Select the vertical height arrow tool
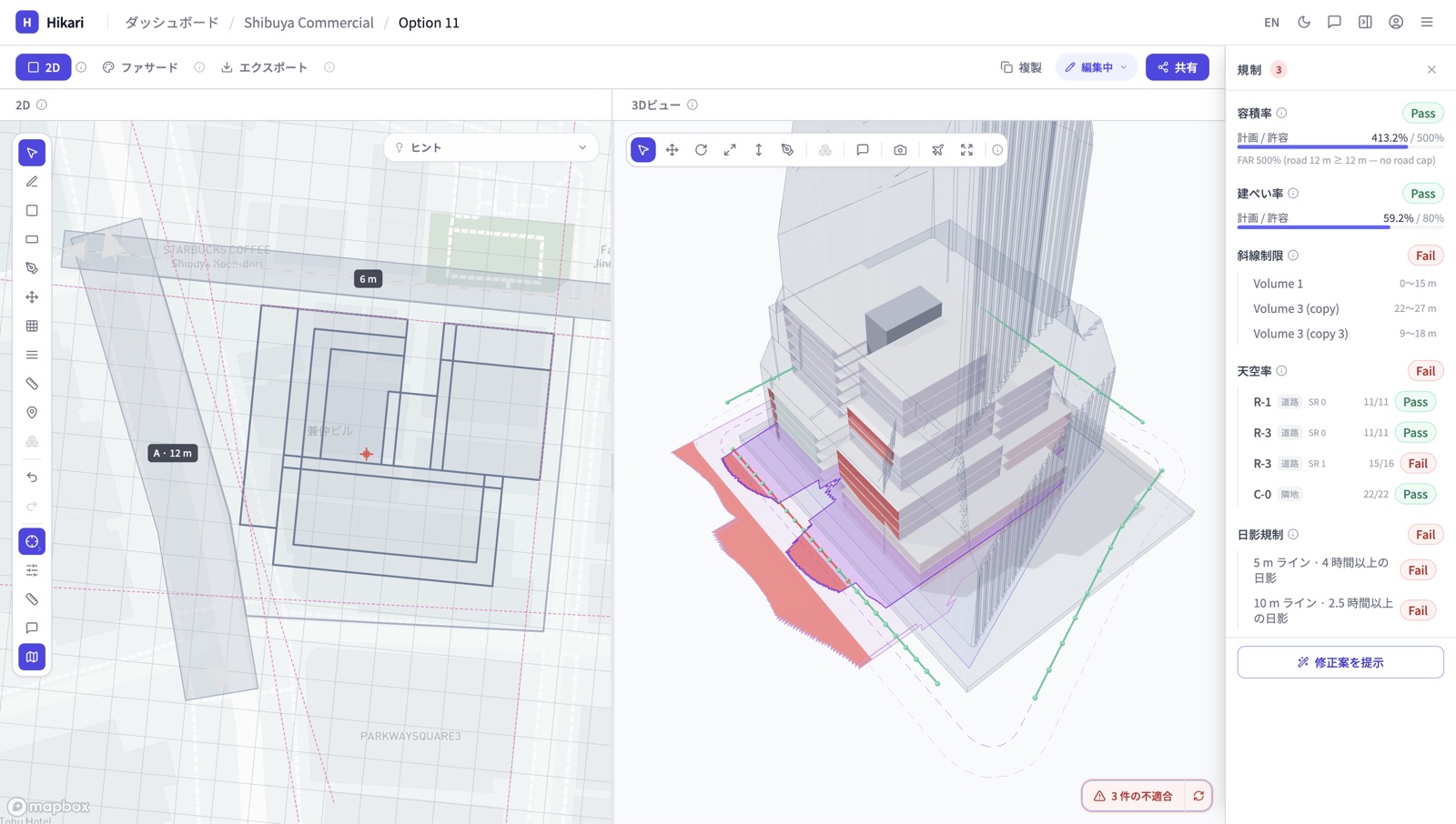The height and width of the screenshot is (824, 1456). point(759,150)
